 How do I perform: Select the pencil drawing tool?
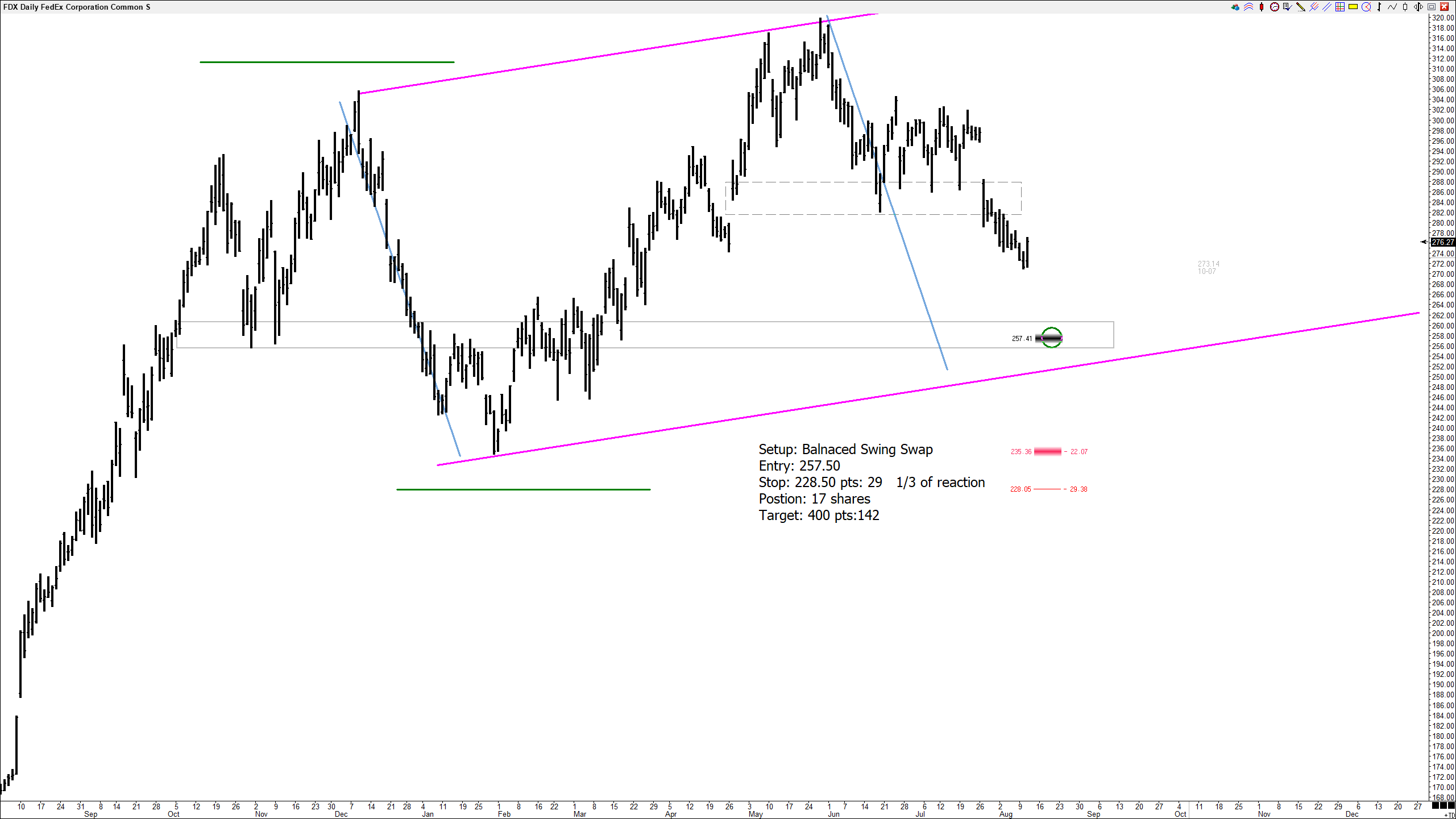[x=1301, y=7]
